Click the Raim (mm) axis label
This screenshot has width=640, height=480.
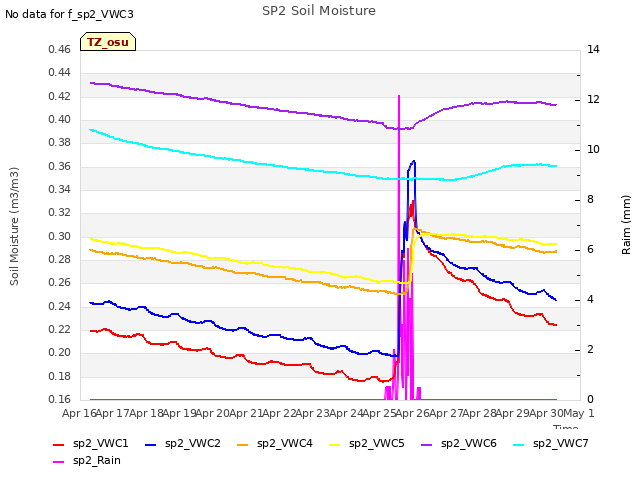pos(626,225)
